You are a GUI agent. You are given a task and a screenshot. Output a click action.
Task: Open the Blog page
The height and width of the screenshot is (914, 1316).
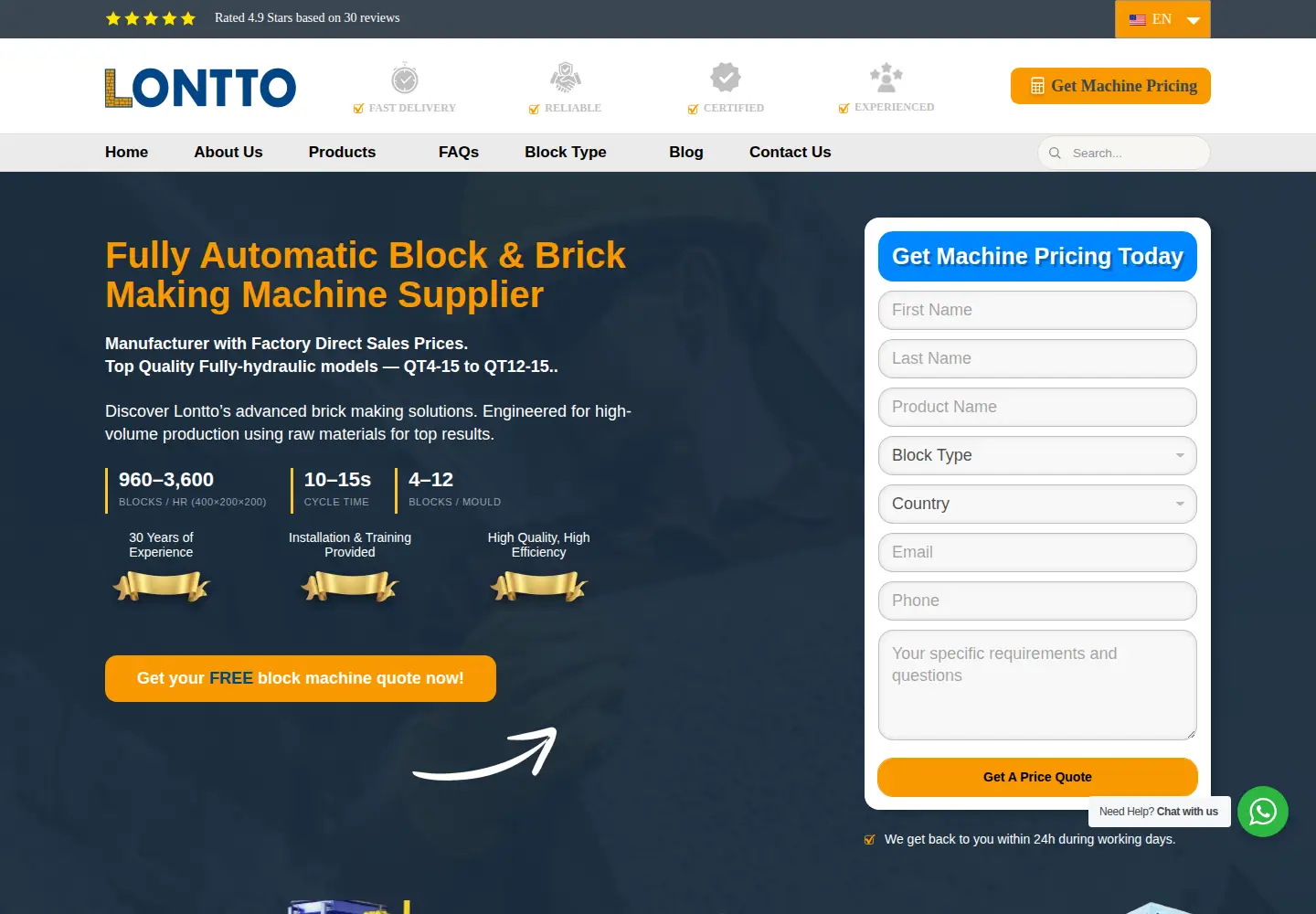[686, 153]
